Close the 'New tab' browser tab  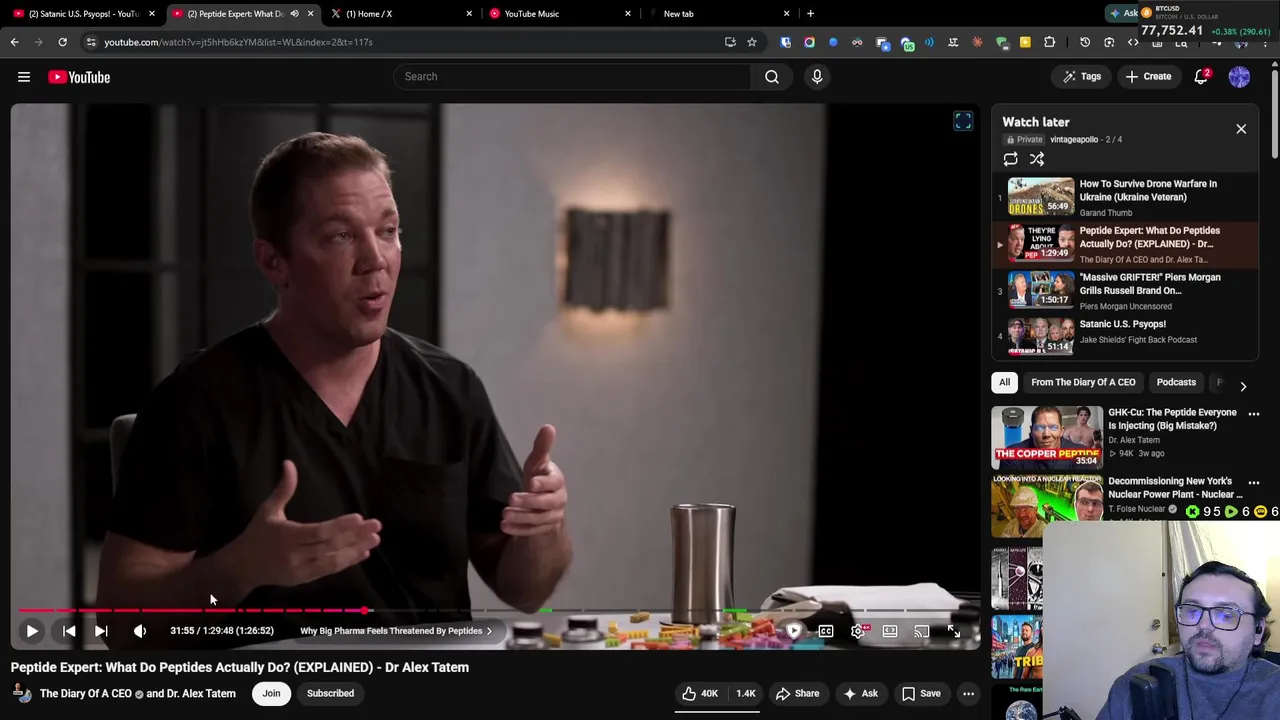pos(786,14)
